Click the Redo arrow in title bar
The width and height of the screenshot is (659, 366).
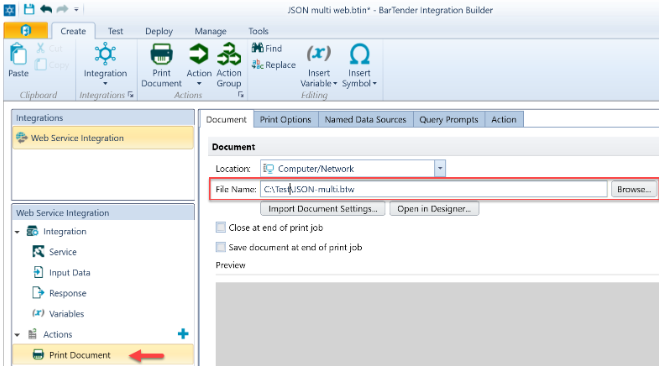click(62, 9)
